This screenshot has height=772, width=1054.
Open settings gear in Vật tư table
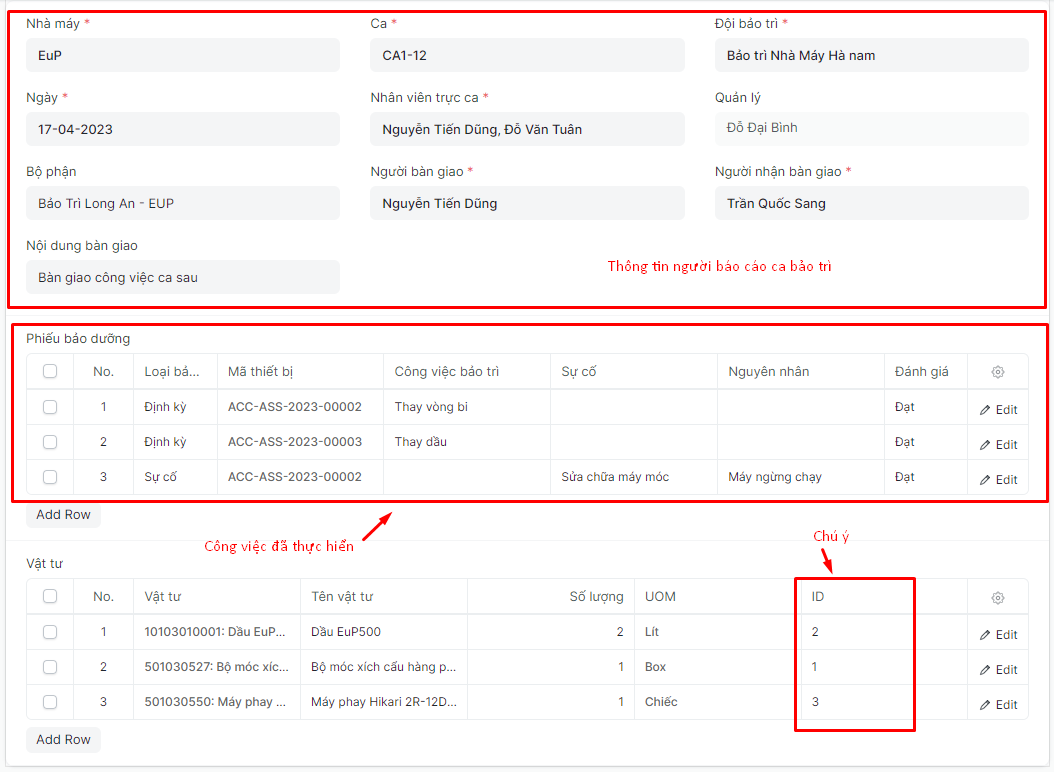coord(997,597)
